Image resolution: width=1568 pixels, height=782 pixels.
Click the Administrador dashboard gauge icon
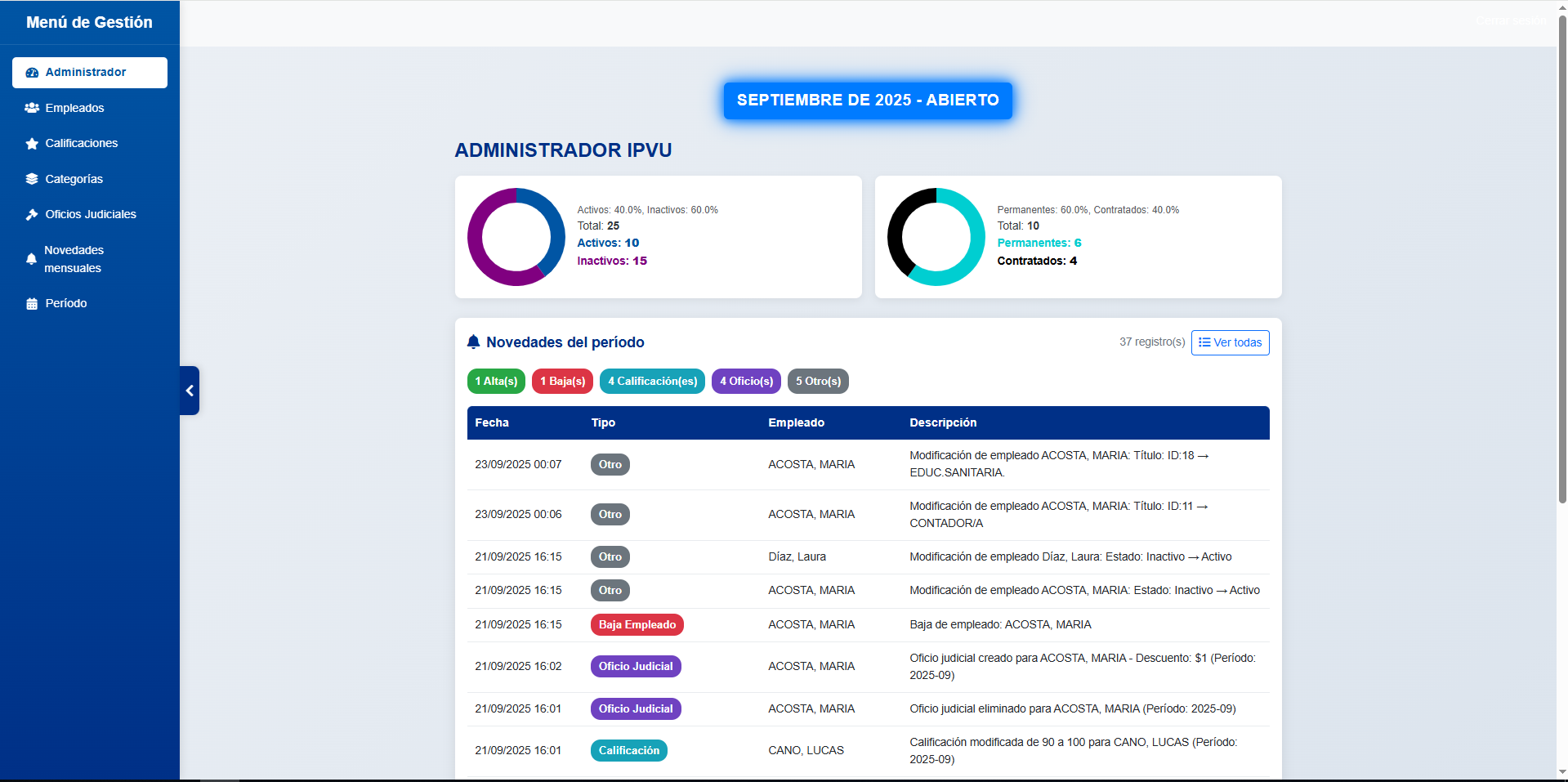[x=32, y=73]
